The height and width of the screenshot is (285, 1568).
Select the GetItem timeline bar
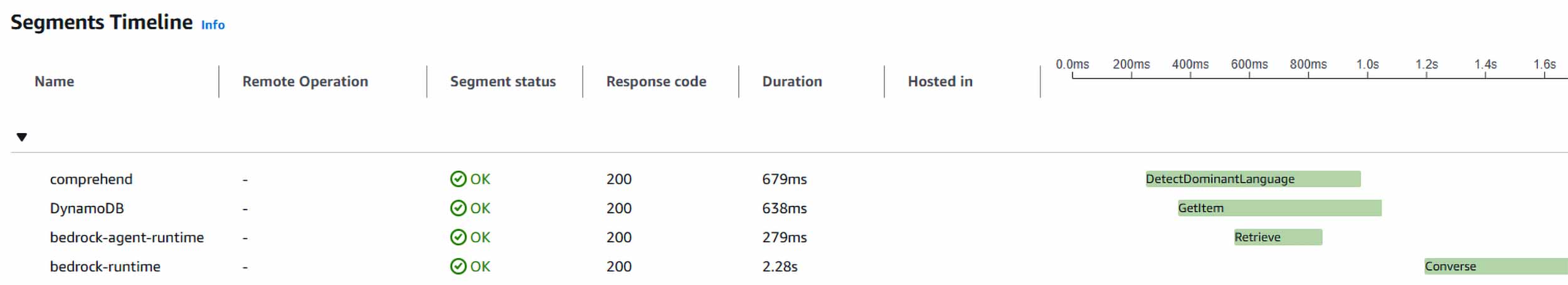point(1279,208)
